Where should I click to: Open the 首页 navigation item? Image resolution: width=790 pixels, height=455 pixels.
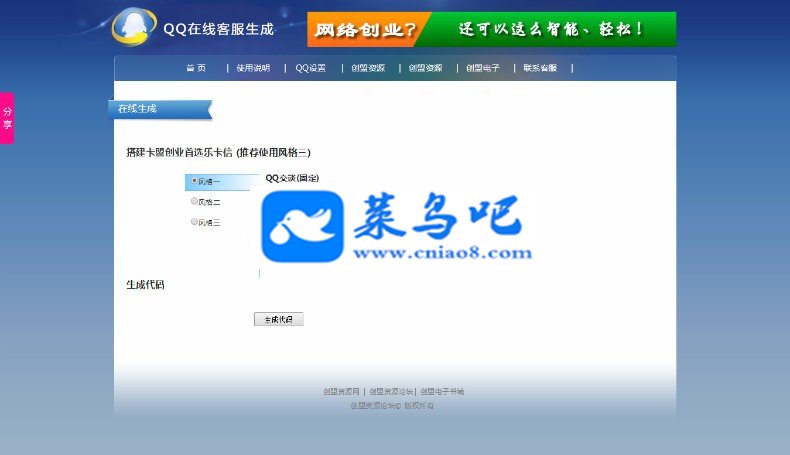(x=196, y=68)
